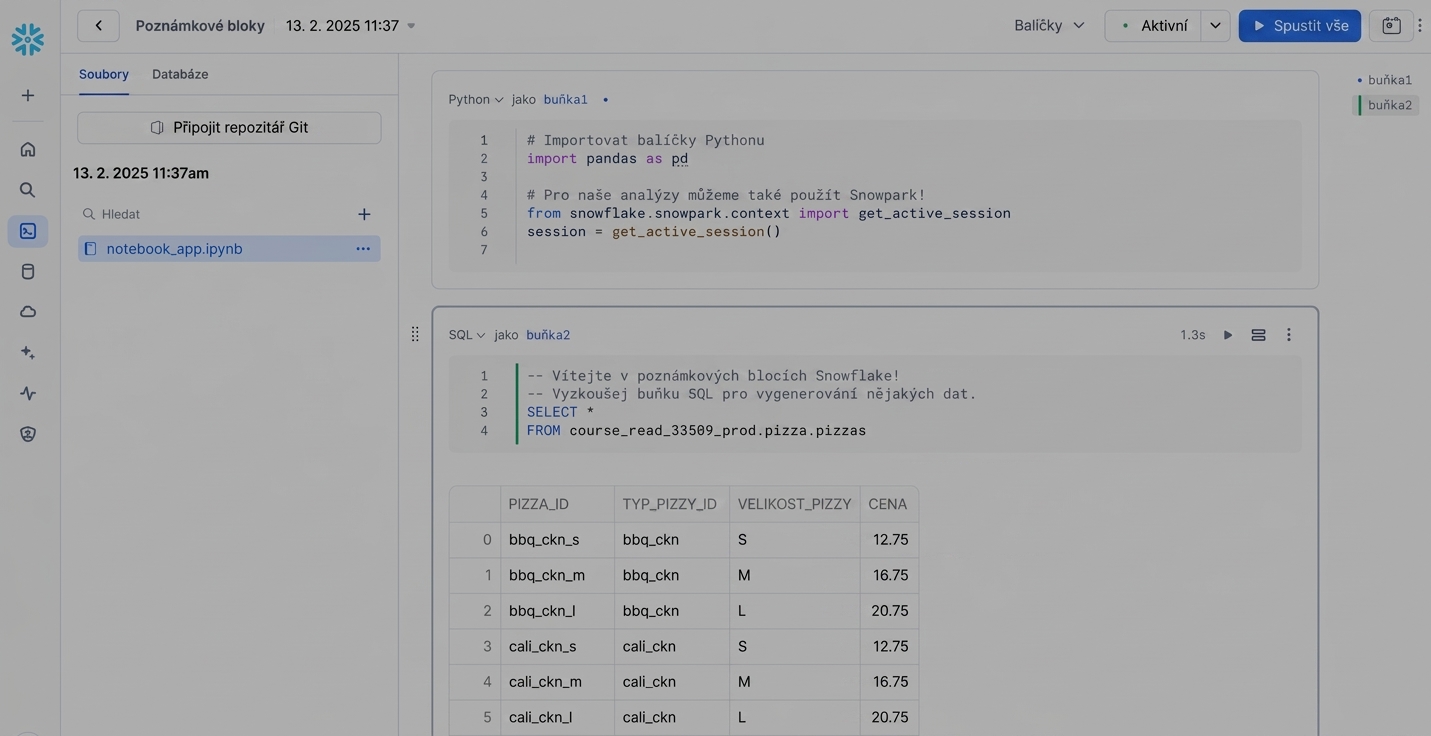Open the cloud Data Products icon
This screenshot has height=736, width=1431.
point(28,312)
